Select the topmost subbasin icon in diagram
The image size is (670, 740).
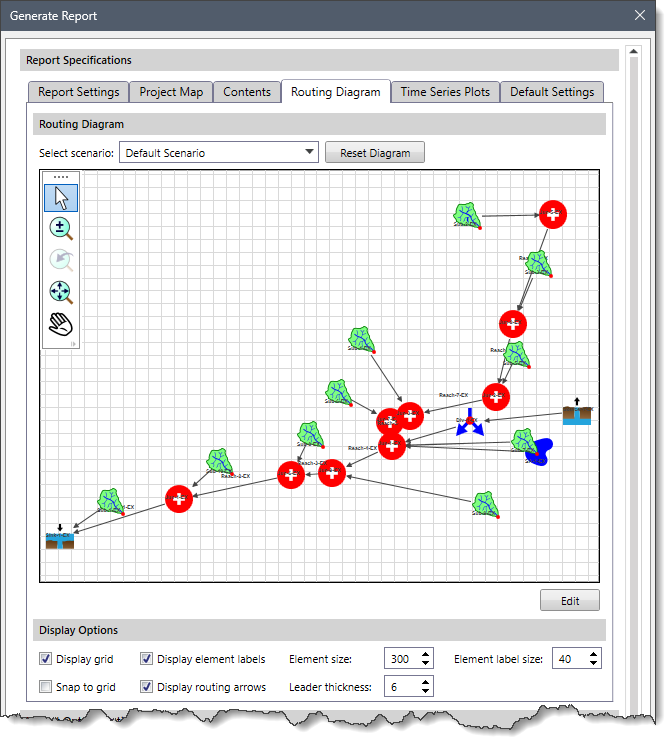tap(467, 216)
